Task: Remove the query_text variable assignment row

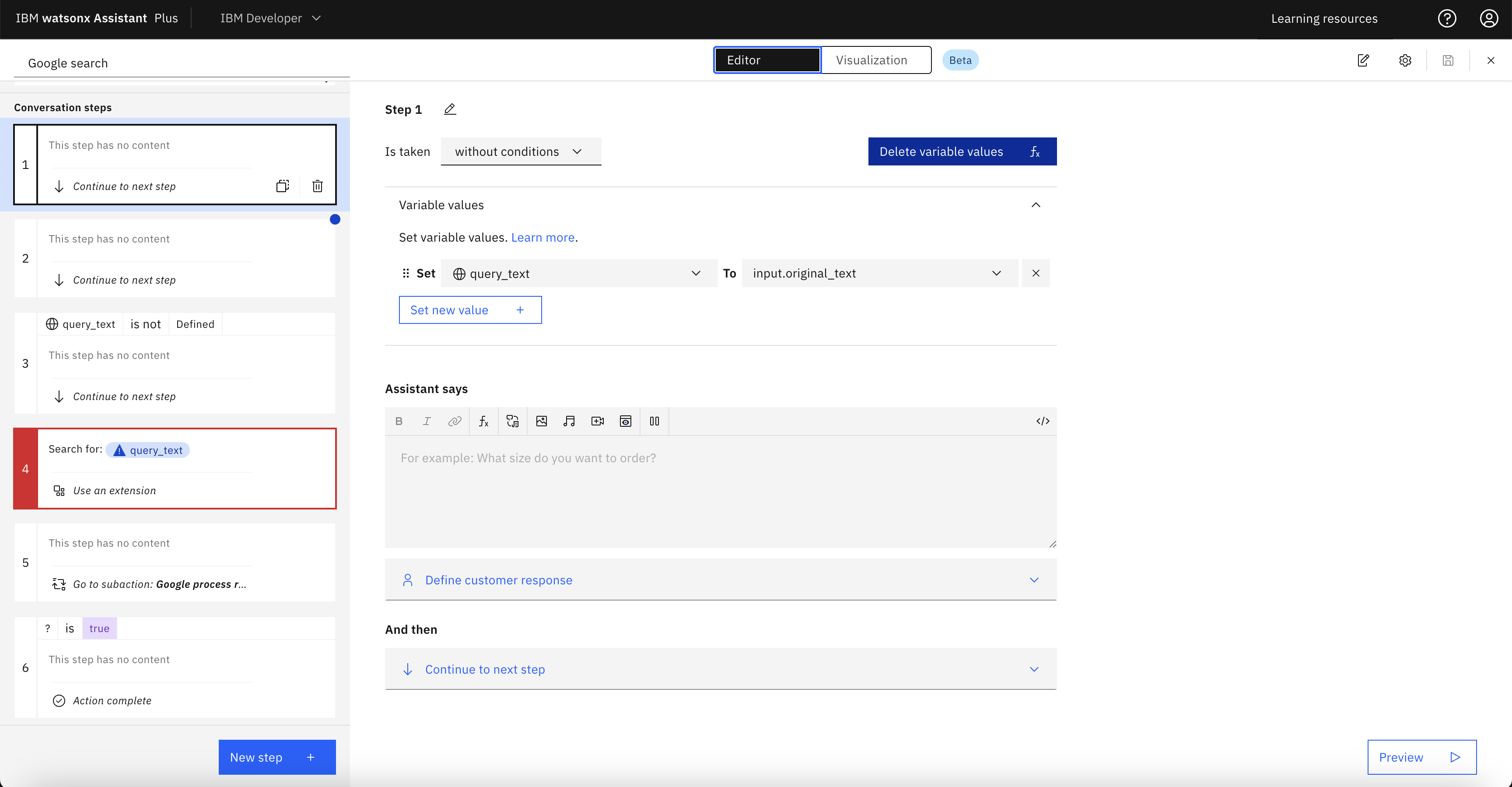Action: pyautogui.click(x=1036, y=273)
